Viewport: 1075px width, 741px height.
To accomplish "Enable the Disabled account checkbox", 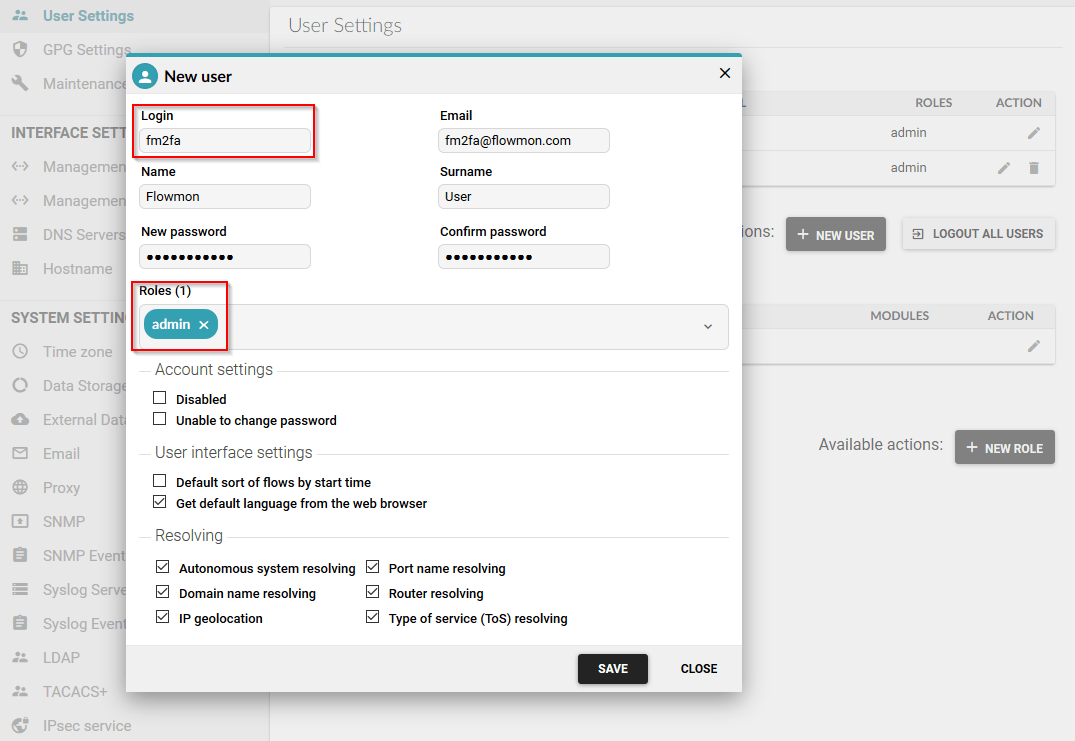I will click(x=159, y=398).
